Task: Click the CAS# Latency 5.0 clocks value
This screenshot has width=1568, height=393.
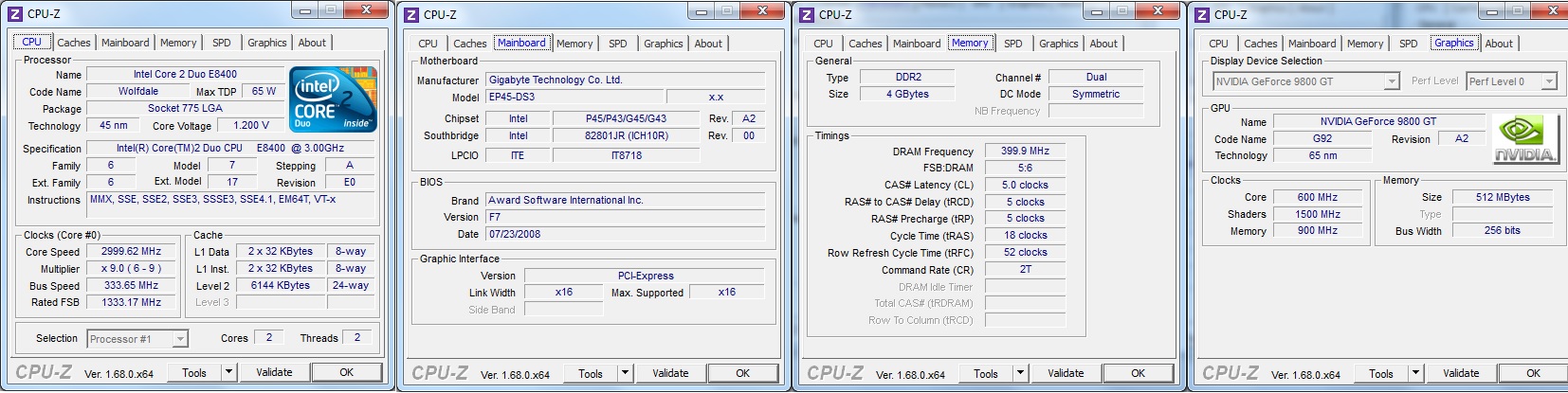Action: [x=1026, y=186]
